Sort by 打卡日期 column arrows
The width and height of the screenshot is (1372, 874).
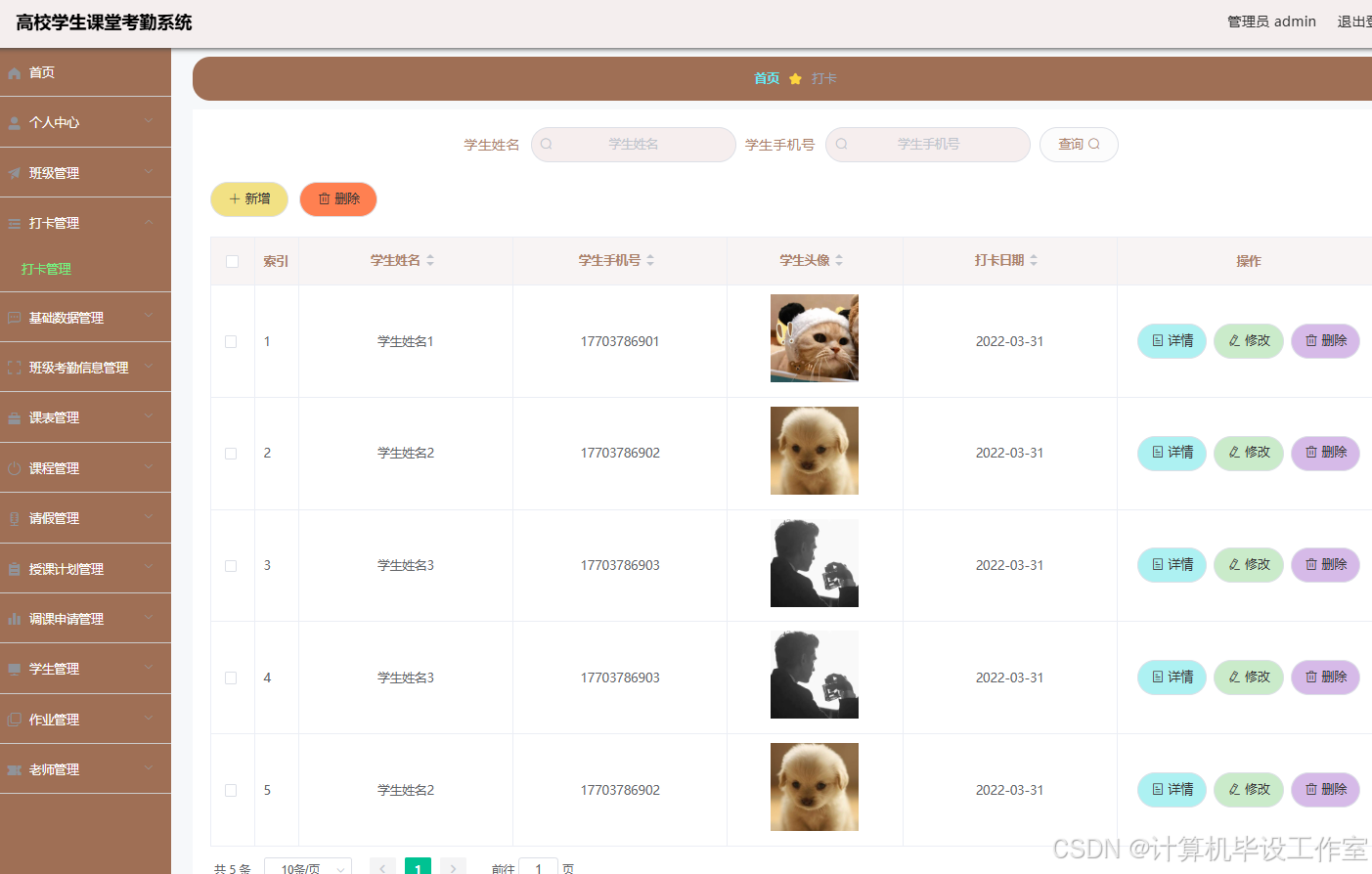1034,260
